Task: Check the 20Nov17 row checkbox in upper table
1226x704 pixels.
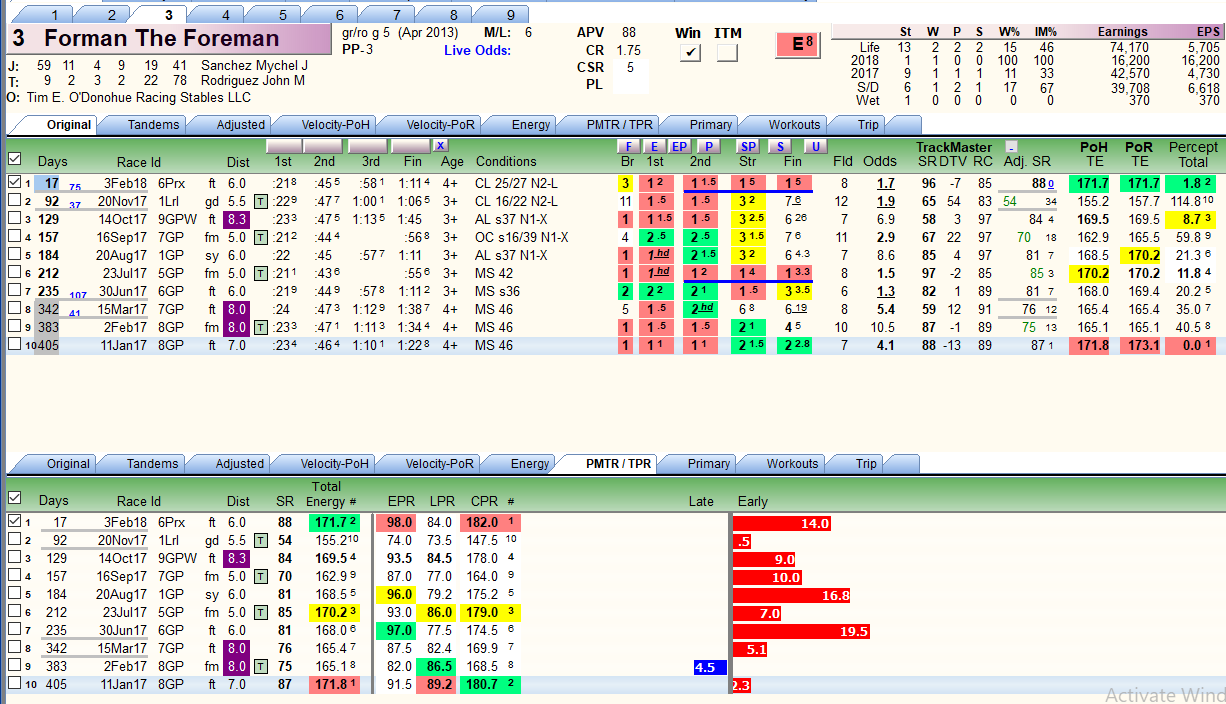Action: click(x=14, y=201)
